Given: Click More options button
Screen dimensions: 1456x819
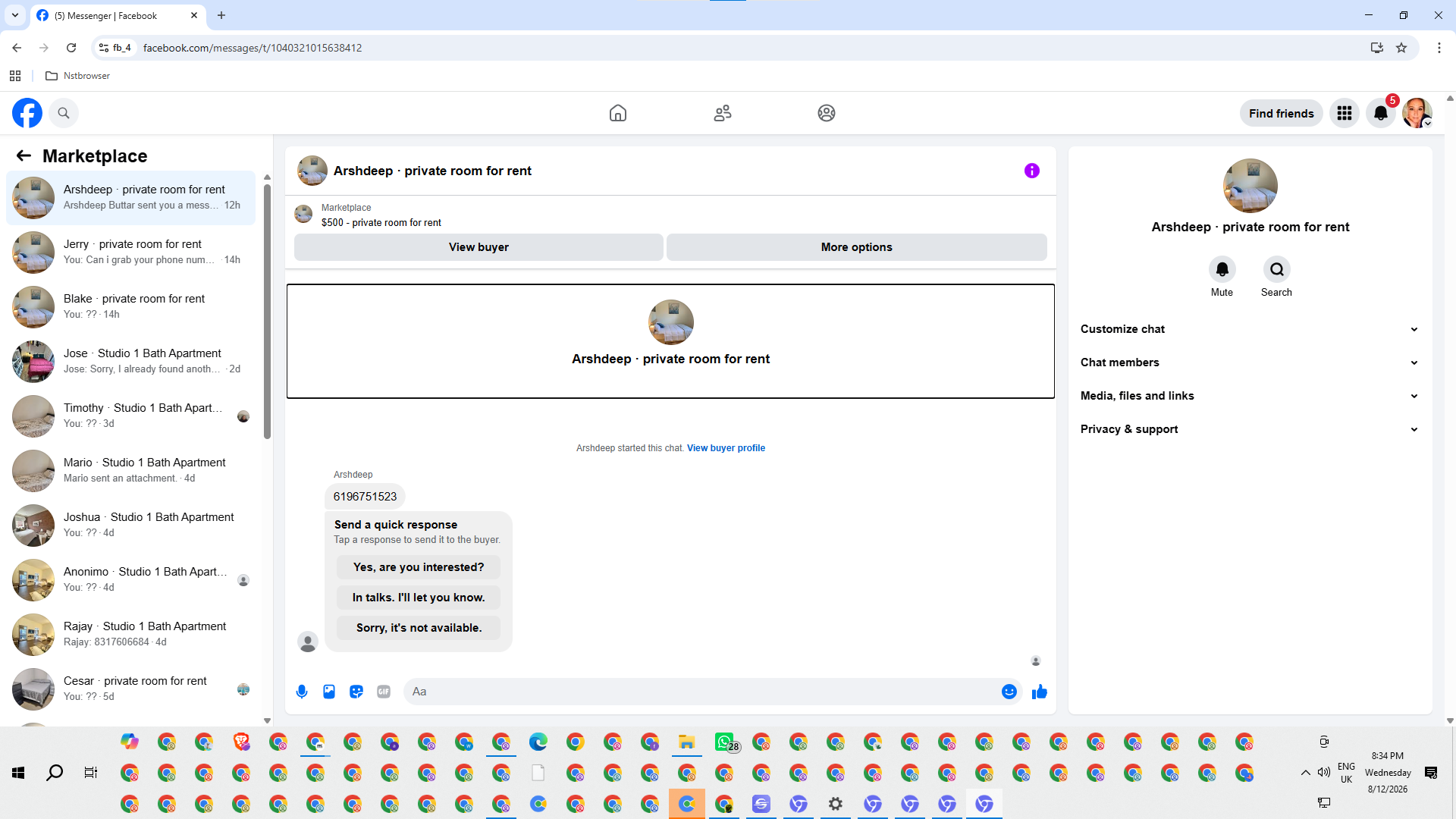Looking at the screenshot, I should [x=857, y=247].
